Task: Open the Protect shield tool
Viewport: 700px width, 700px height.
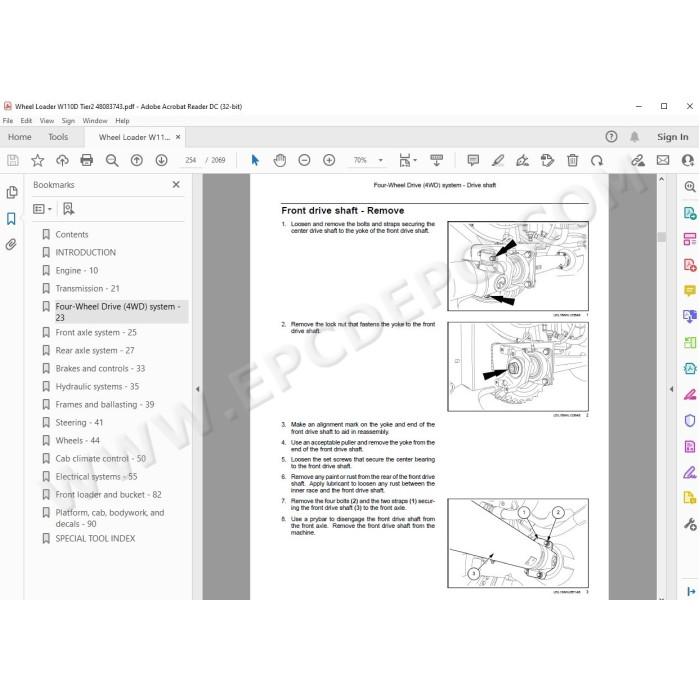Action: (x=690, y=421)
